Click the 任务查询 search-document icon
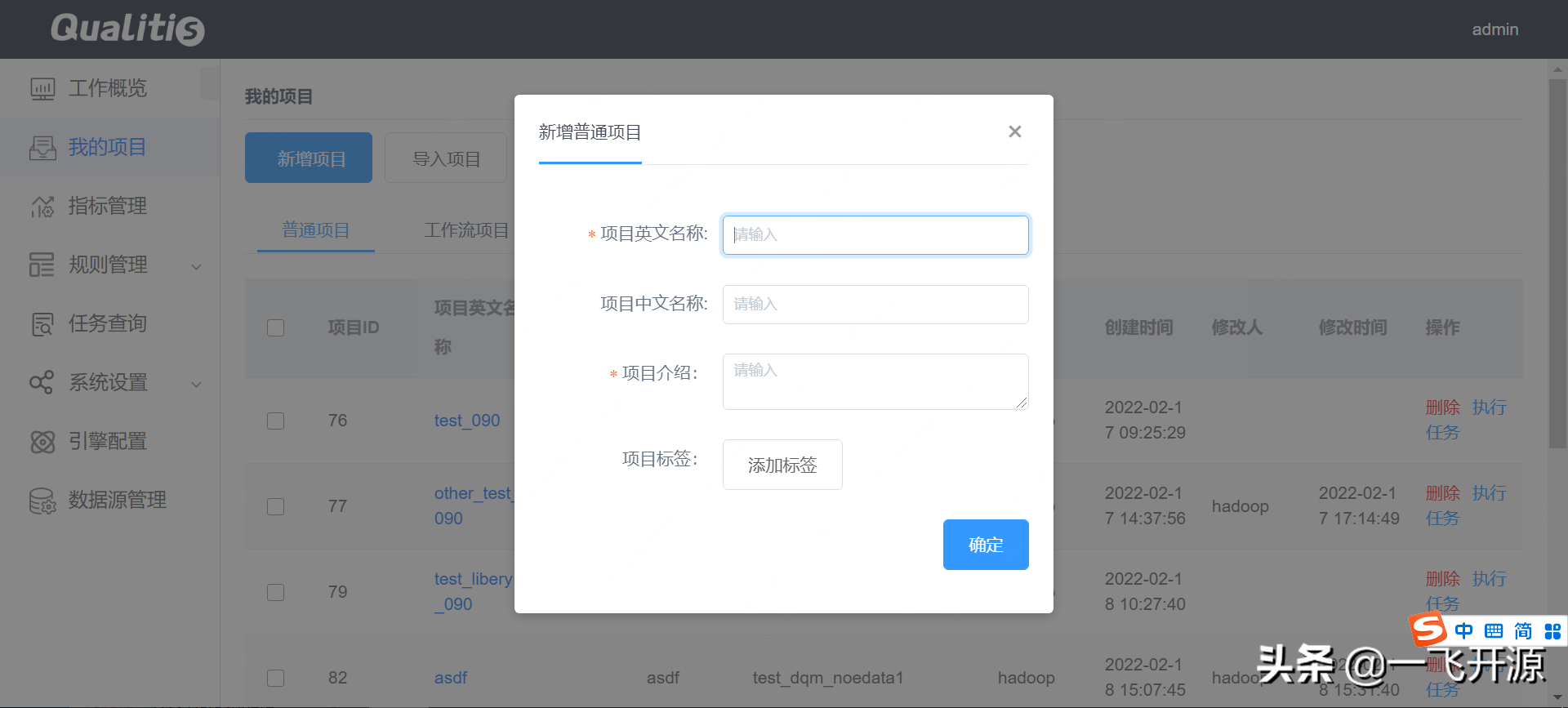 pyautogui.click(x=42, y=324)
